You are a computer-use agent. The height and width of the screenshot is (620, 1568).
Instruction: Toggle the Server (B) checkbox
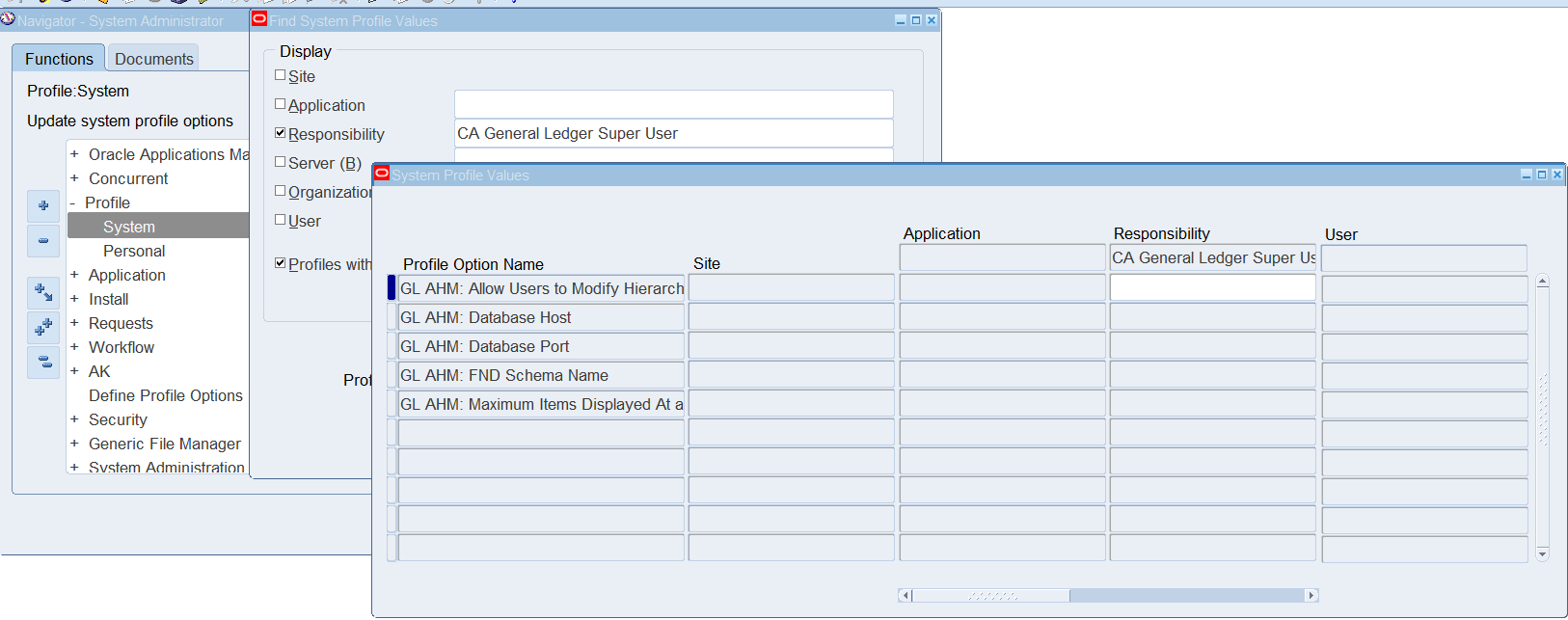(281, 162)
